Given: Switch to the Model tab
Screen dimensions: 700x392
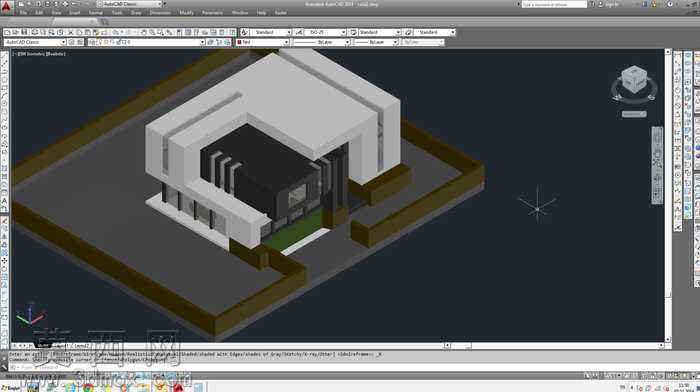Looking at the screenshot, I should [x=43, y=346].
